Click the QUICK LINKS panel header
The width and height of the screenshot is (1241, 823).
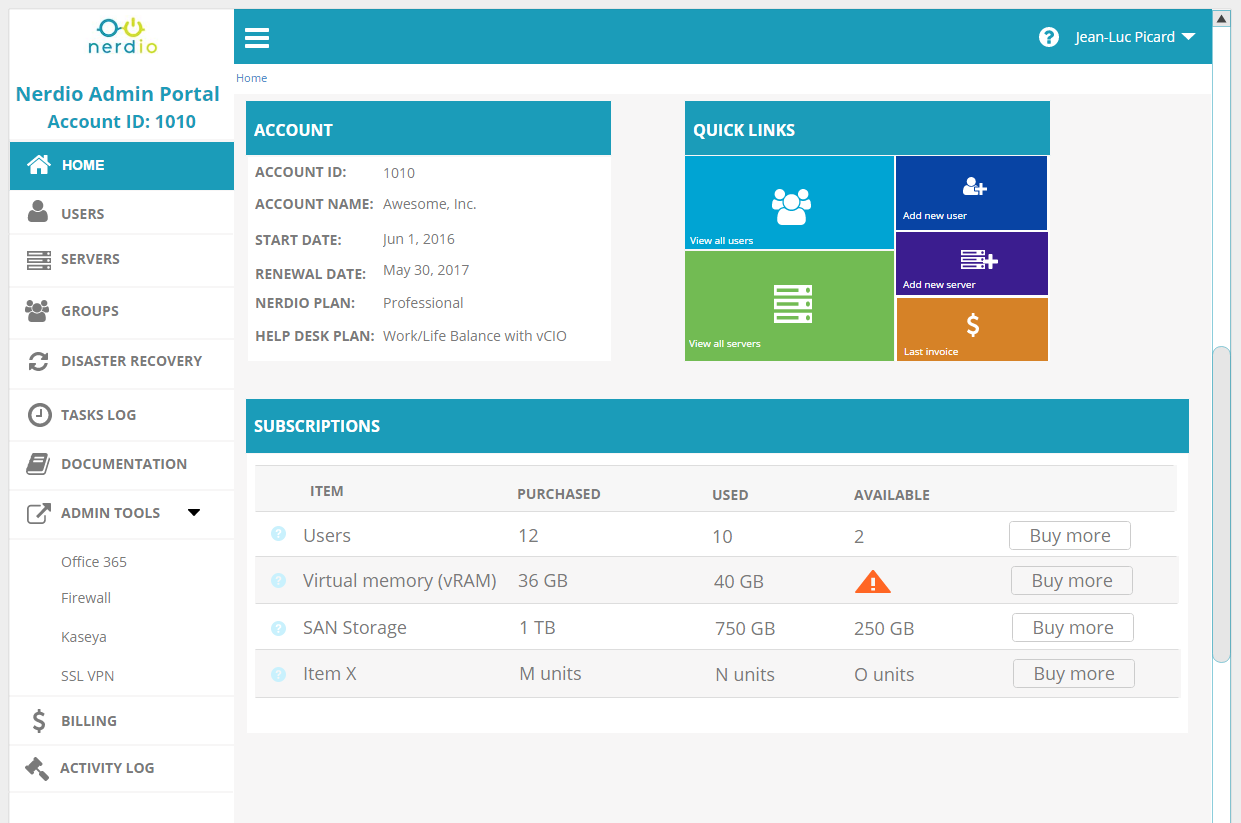[x=867, y=128]
